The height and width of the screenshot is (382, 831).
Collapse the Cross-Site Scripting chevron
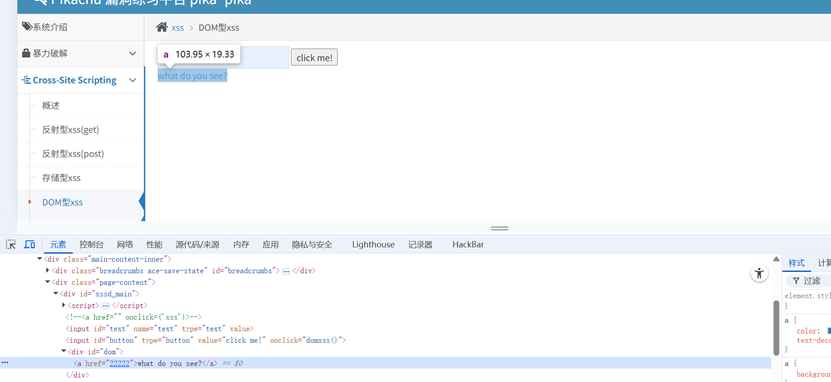(132, 80)
